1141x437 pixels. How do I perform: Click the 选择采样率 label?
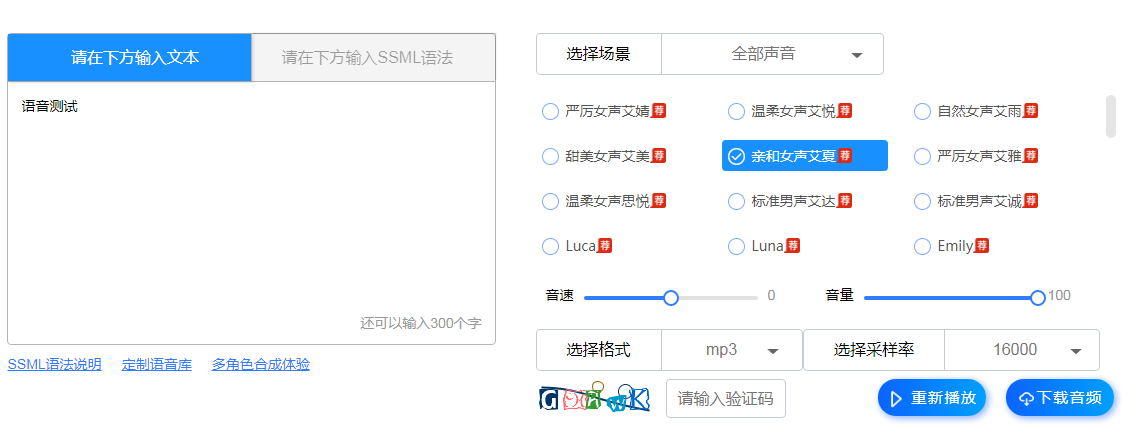click(874, 350)
